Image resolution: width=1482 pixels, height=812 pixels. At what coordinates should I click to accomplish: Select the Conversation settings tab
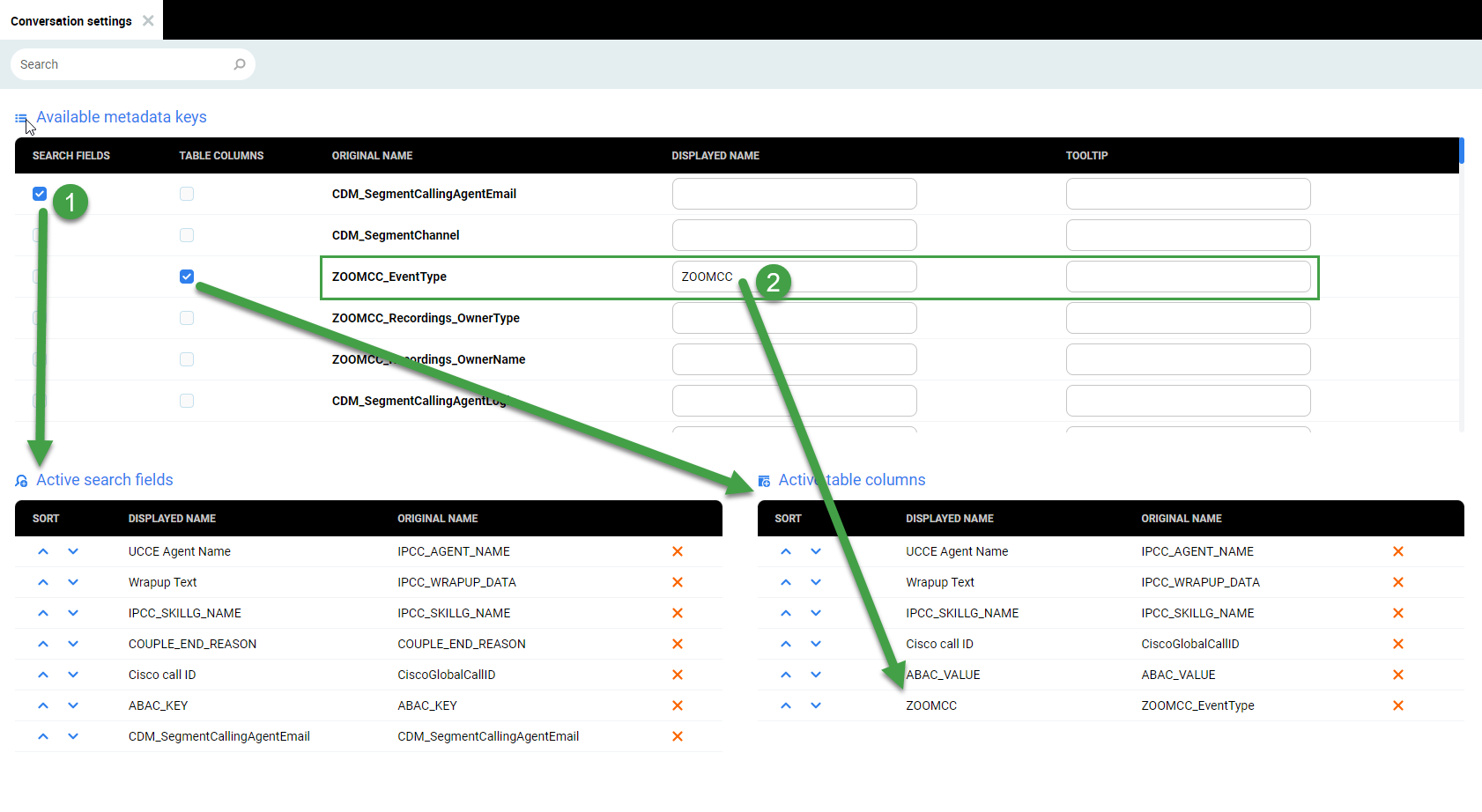pyautogui.click(x=71, y=21)
